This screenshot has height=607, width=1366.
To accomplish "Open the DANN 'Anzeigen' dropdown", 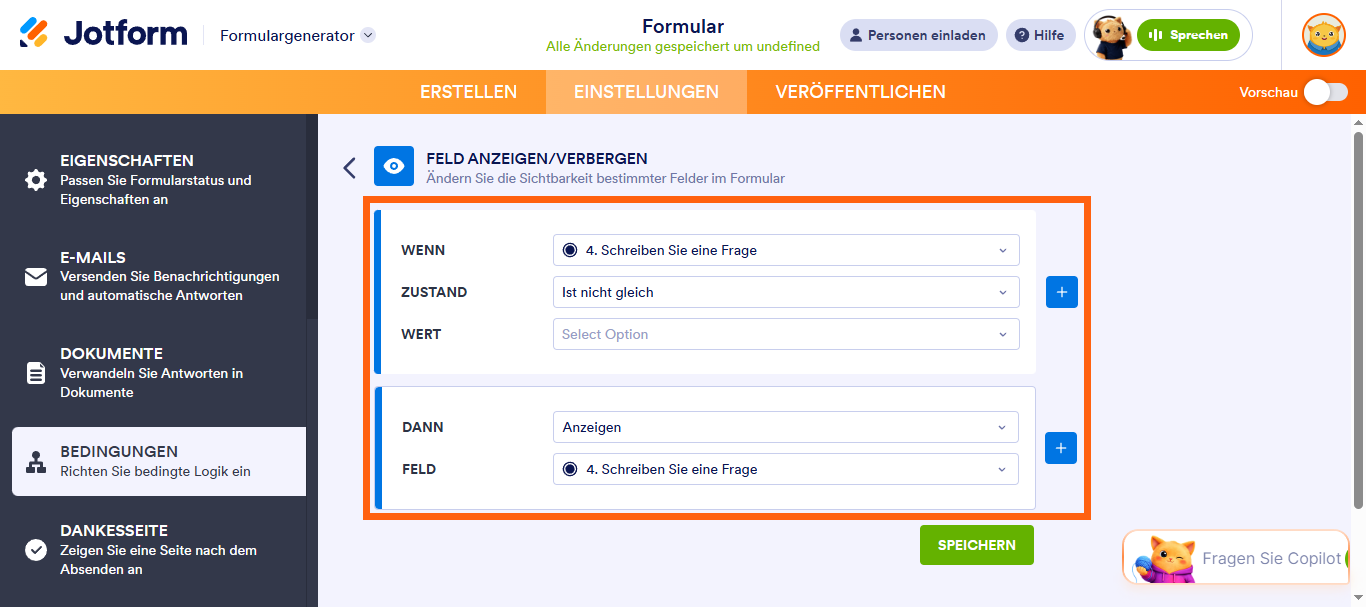I will (786, 427).
